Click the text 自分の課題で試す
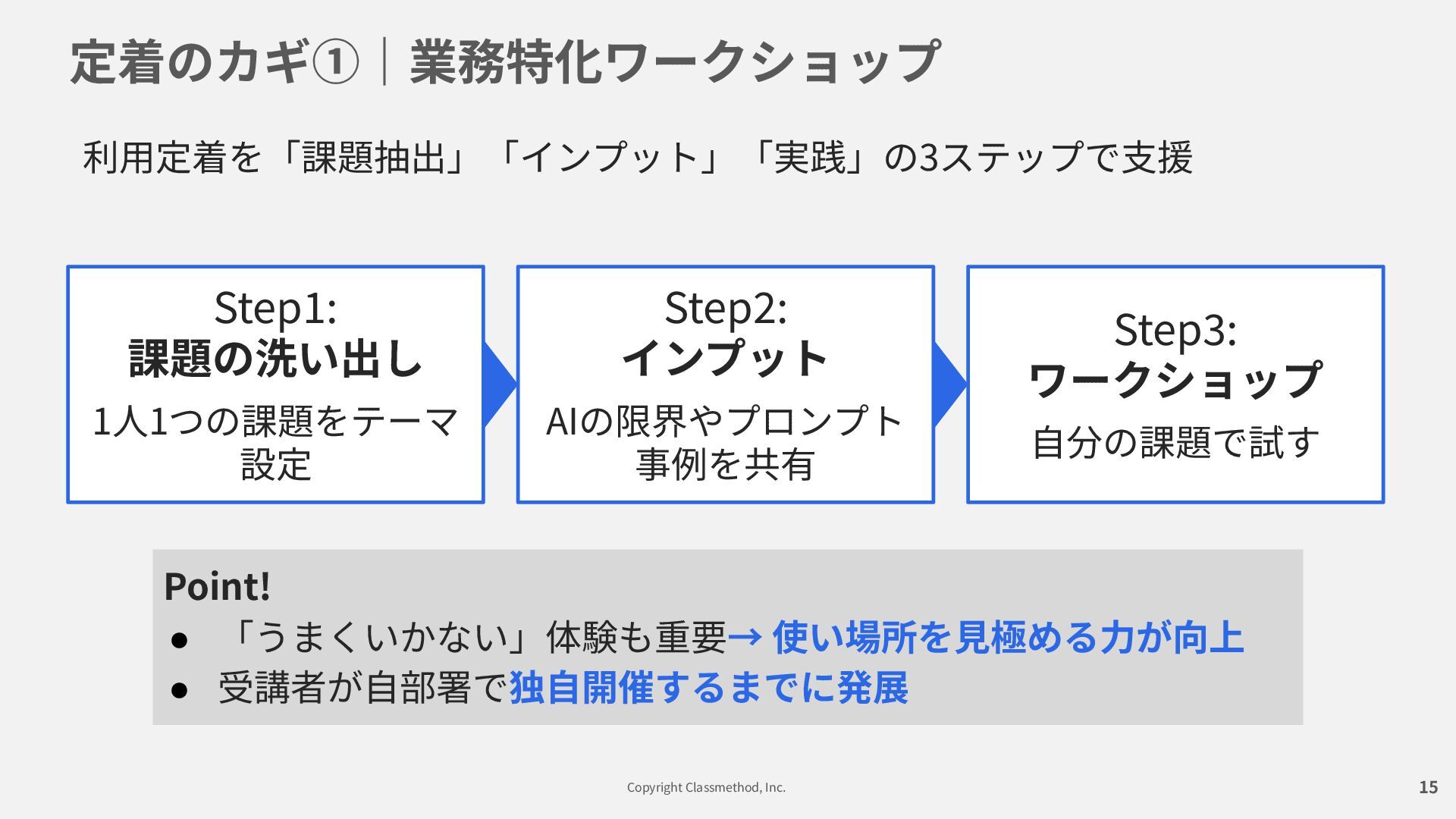1456x819 pixels. (1175, 442)
